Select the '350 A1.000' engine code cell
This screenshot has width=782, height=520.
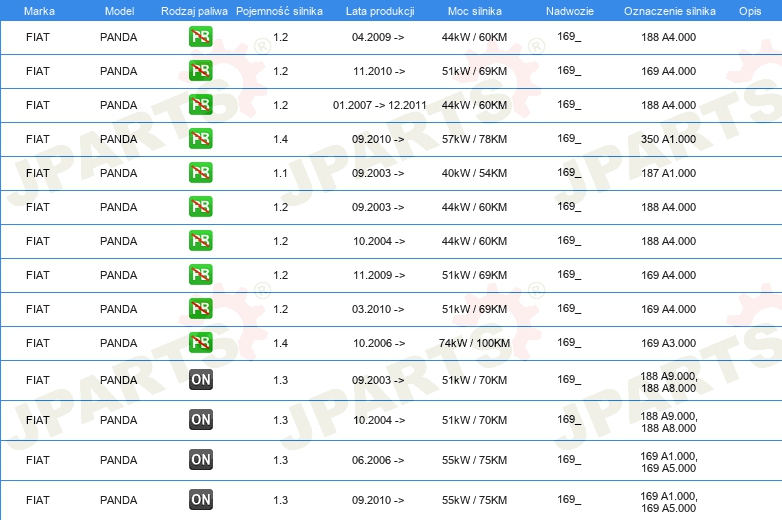click(x=668, y=139)
